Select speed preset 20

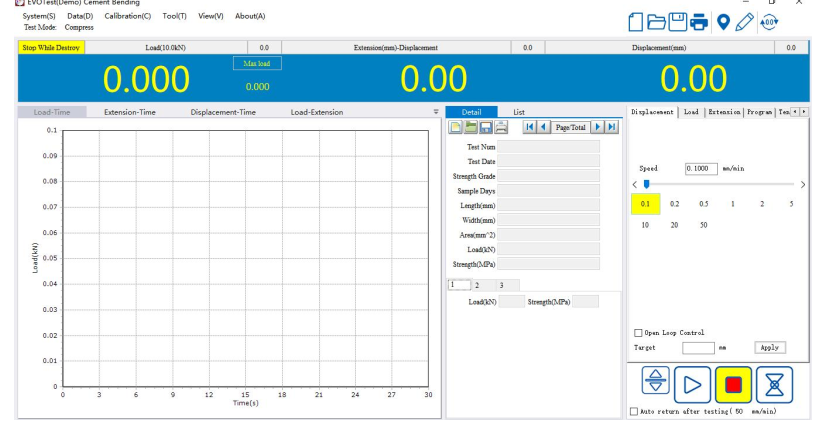[674, 225]
